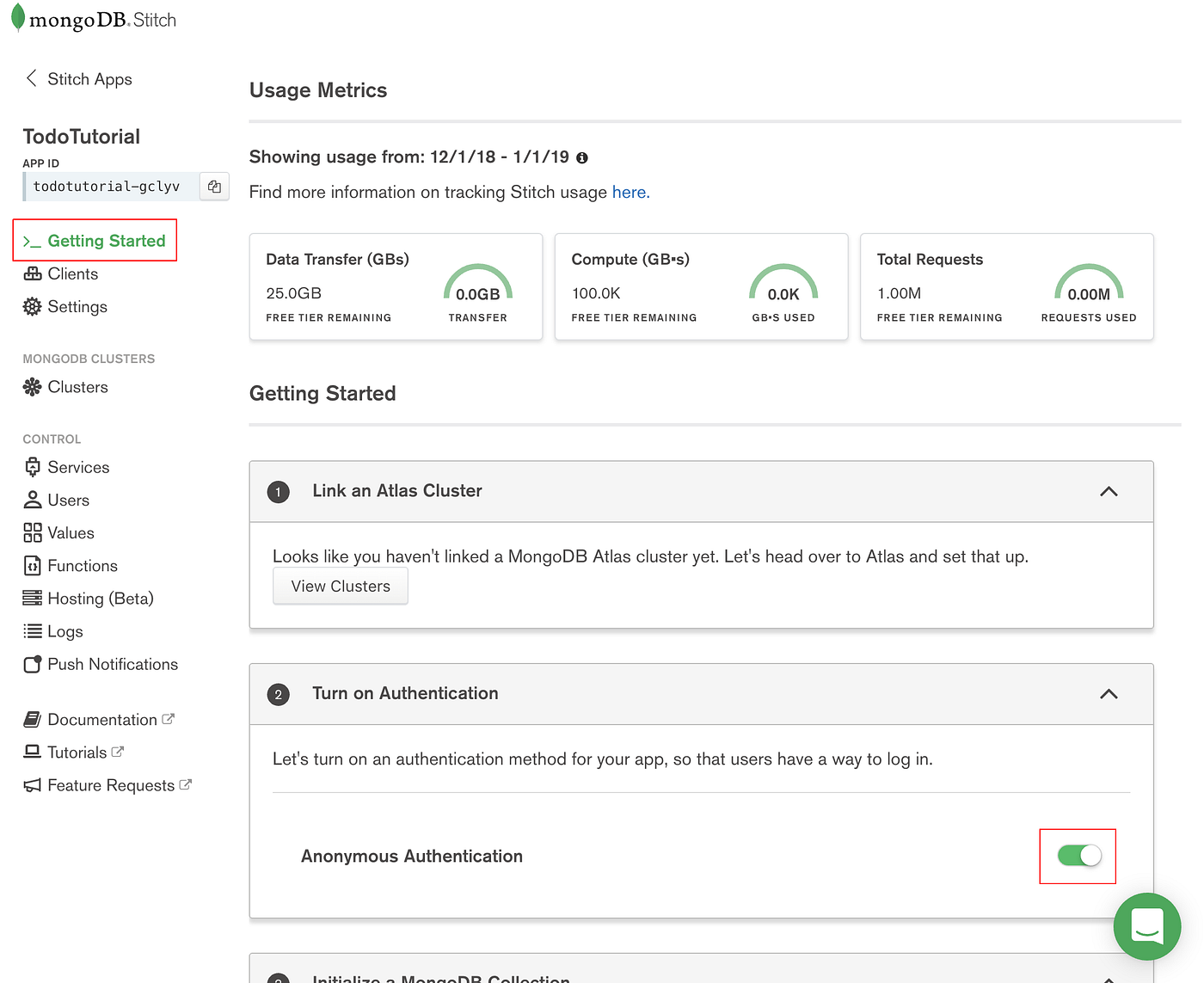Click the Services plug icon
Image resolution: width=1204 pixels, height=983 pixels.
coord(33,467)
